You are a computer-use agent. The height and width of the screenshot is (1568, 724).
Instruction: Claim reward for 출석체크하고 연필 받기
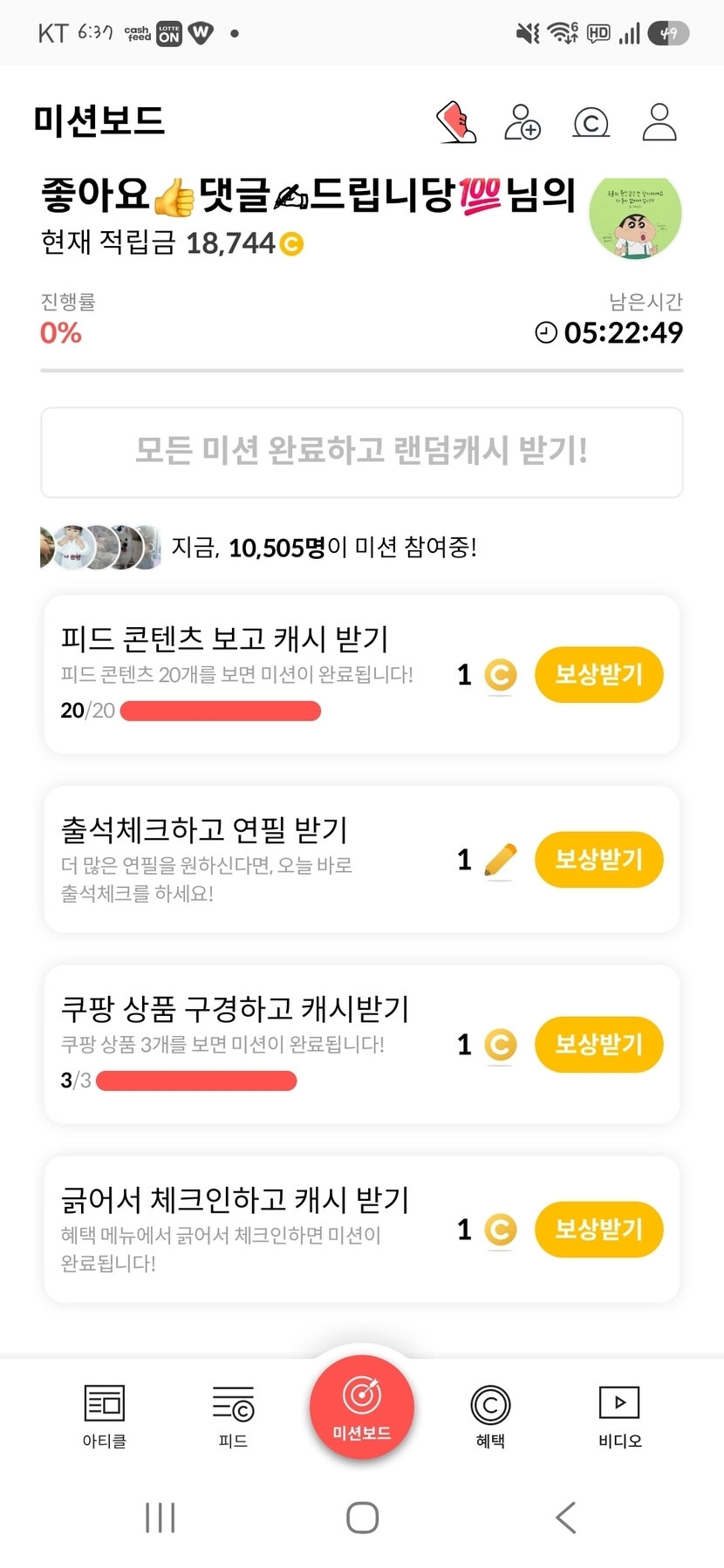pyautogui.click(x=599, y=859)
